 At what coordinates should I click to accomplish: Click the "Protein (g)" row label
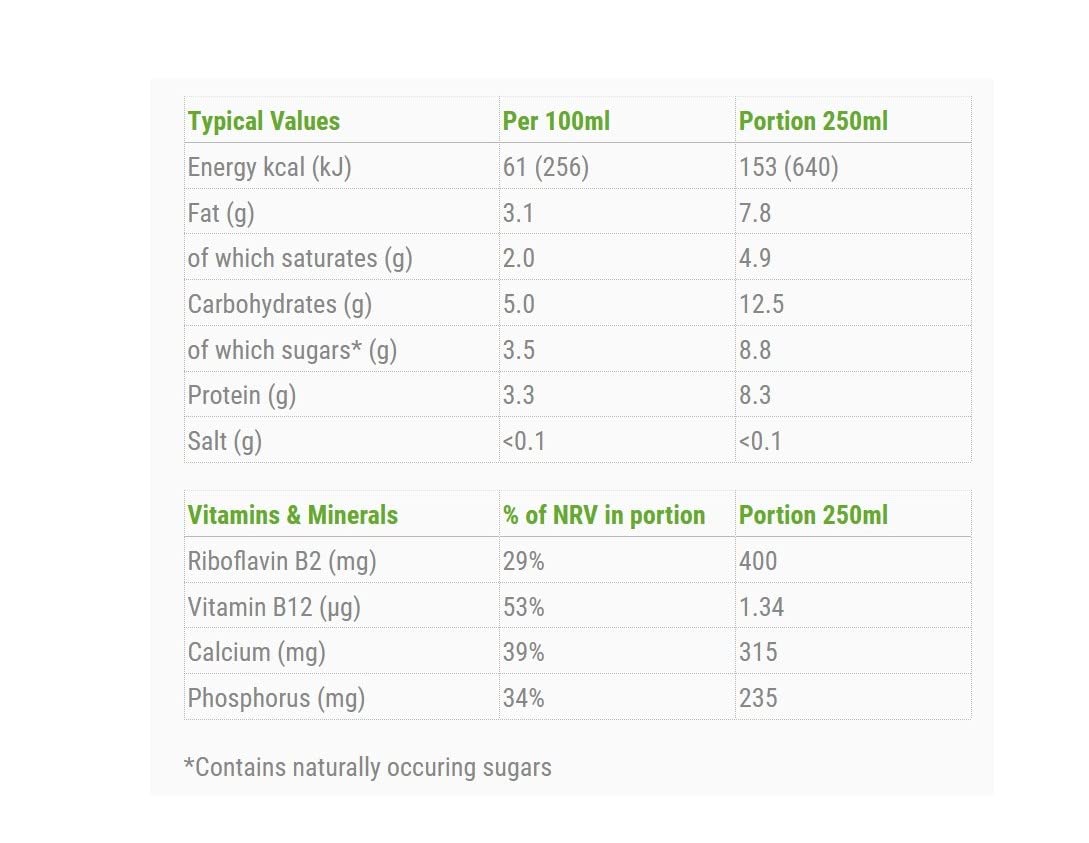(242, 395)
